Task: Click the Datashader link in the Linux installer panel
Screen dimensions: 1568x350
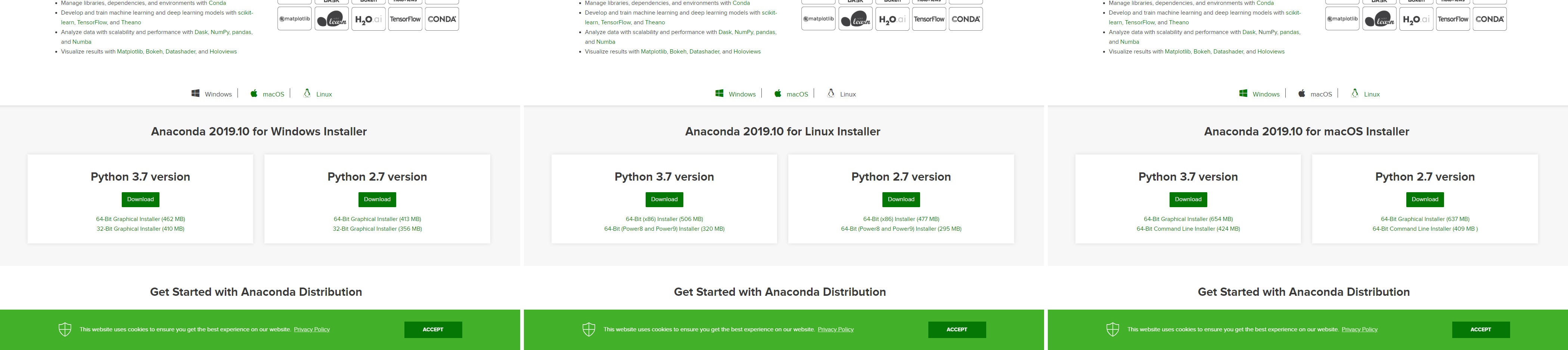Action: coord(704,52)
